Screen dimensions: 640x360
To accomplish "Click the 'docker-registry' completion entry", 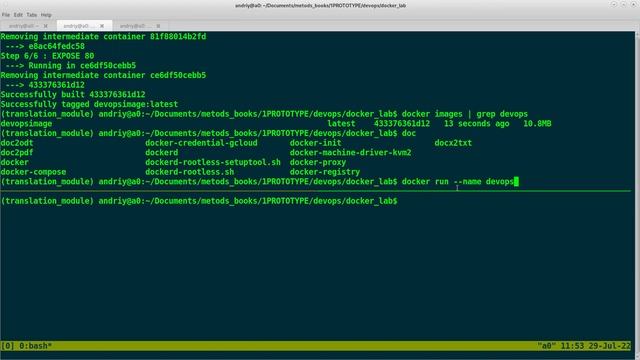I will 325,172.
